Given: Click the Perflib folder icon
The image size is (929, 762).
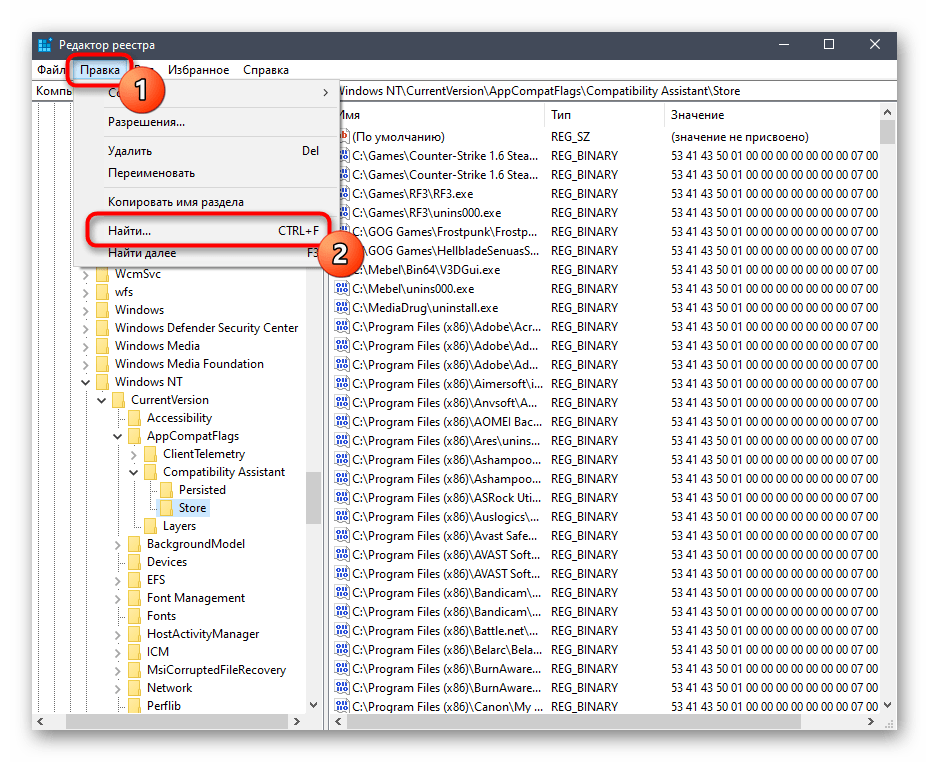Looking at the screenshot, I should coord(135,706).
